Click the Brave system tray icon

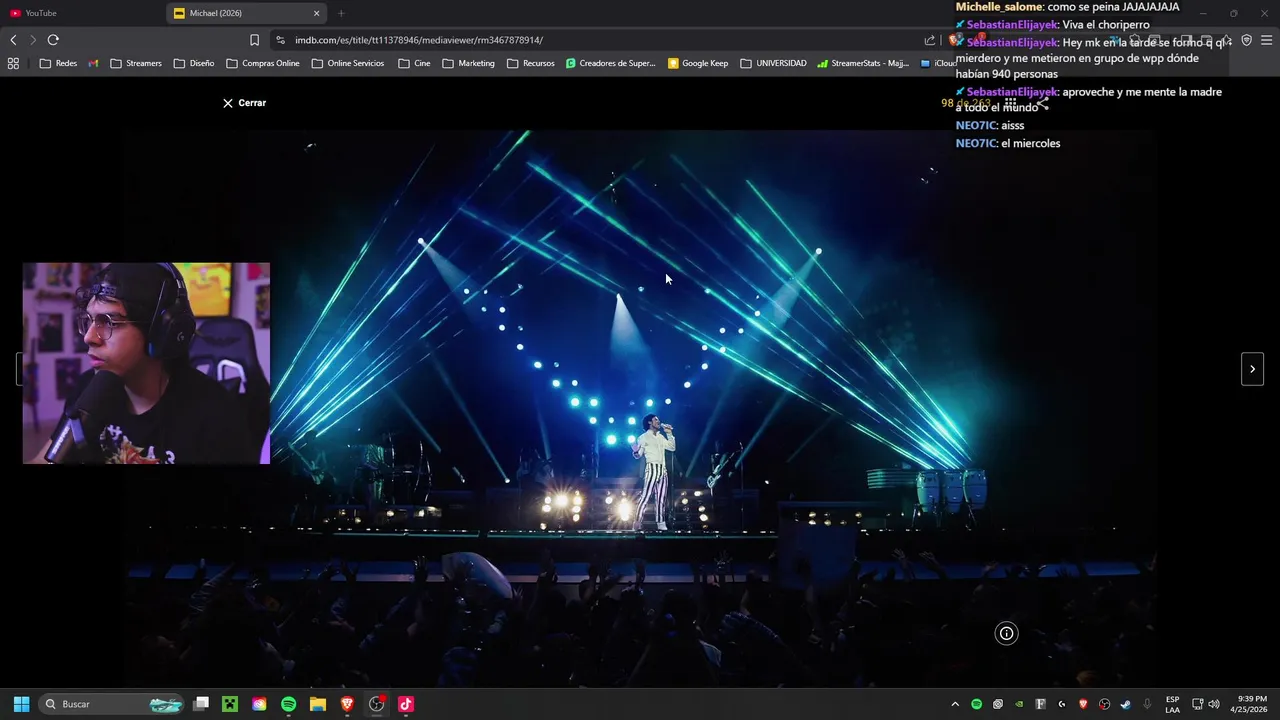point(1083,704)
